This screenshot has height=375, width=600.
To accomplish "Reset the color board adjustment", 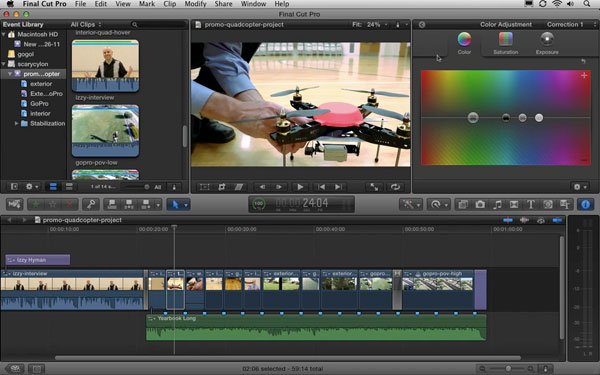I will point(583,61).
